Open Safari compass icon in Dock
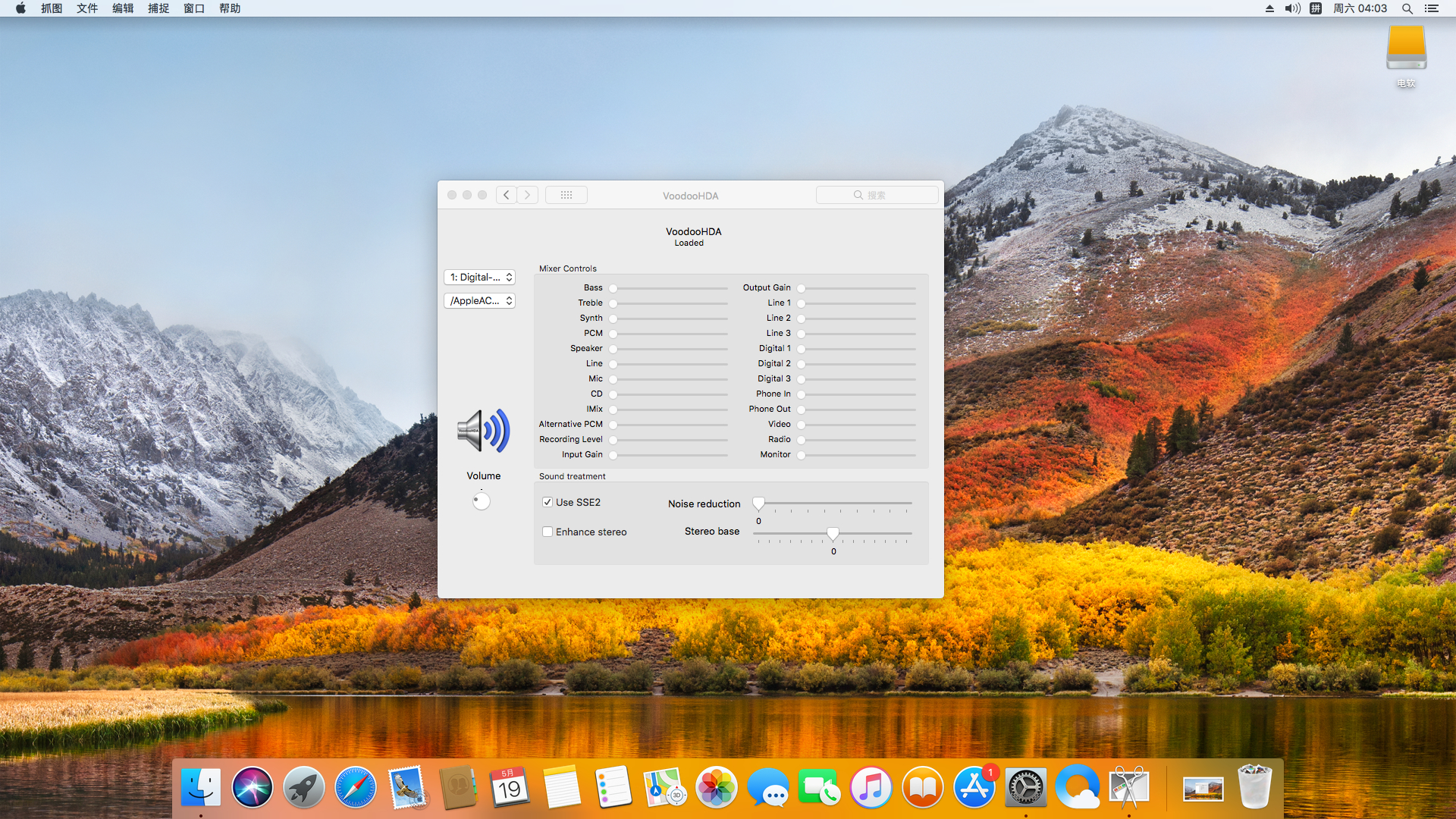 coord(356,787)
